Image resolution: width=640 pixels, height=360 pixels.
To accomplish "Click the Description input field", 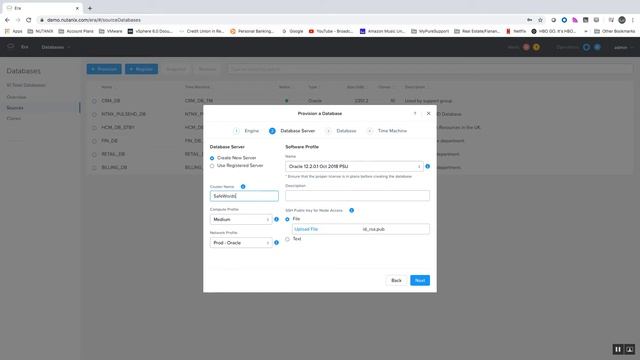I will (357, 196).
